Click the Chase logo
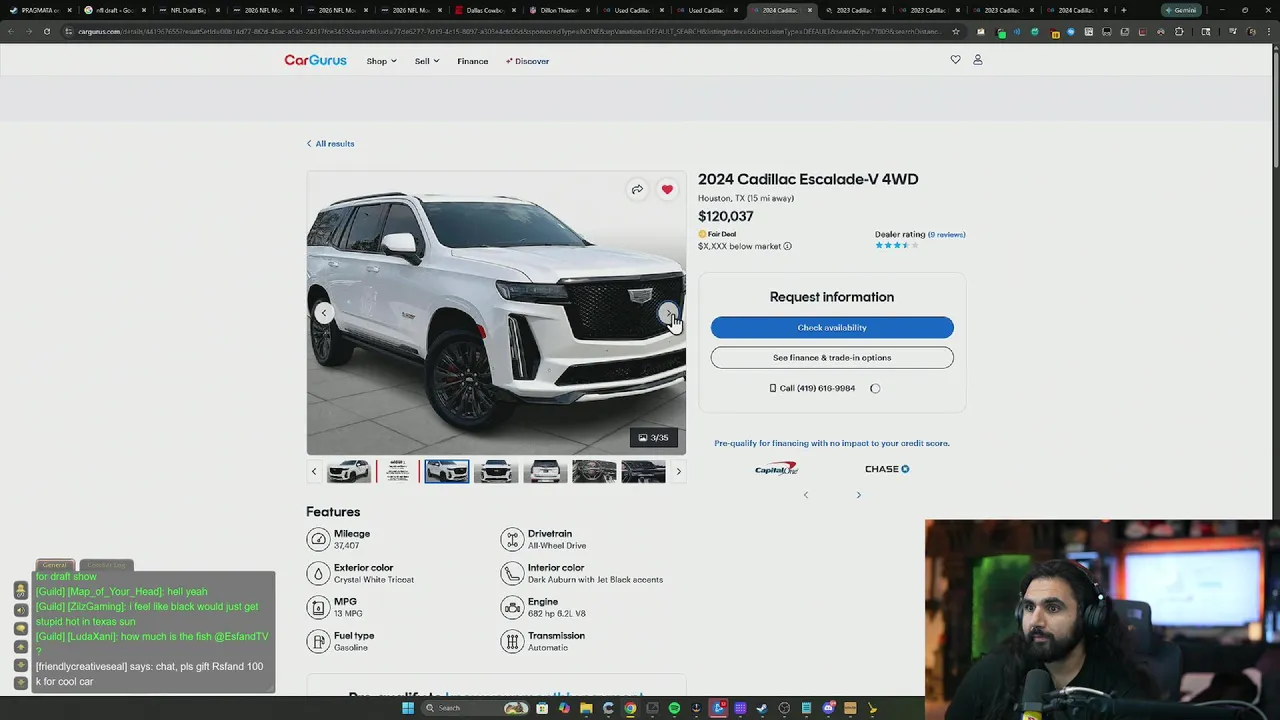This screenshot has height=720, width=1280. (887, 468)
